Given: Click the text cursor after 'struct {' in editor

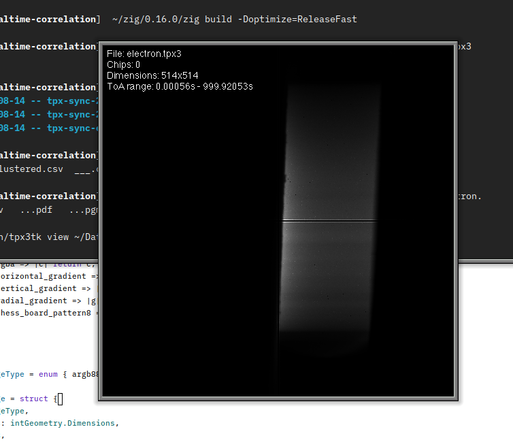Looking at the screenshot, I should click(x=60, y=399).
